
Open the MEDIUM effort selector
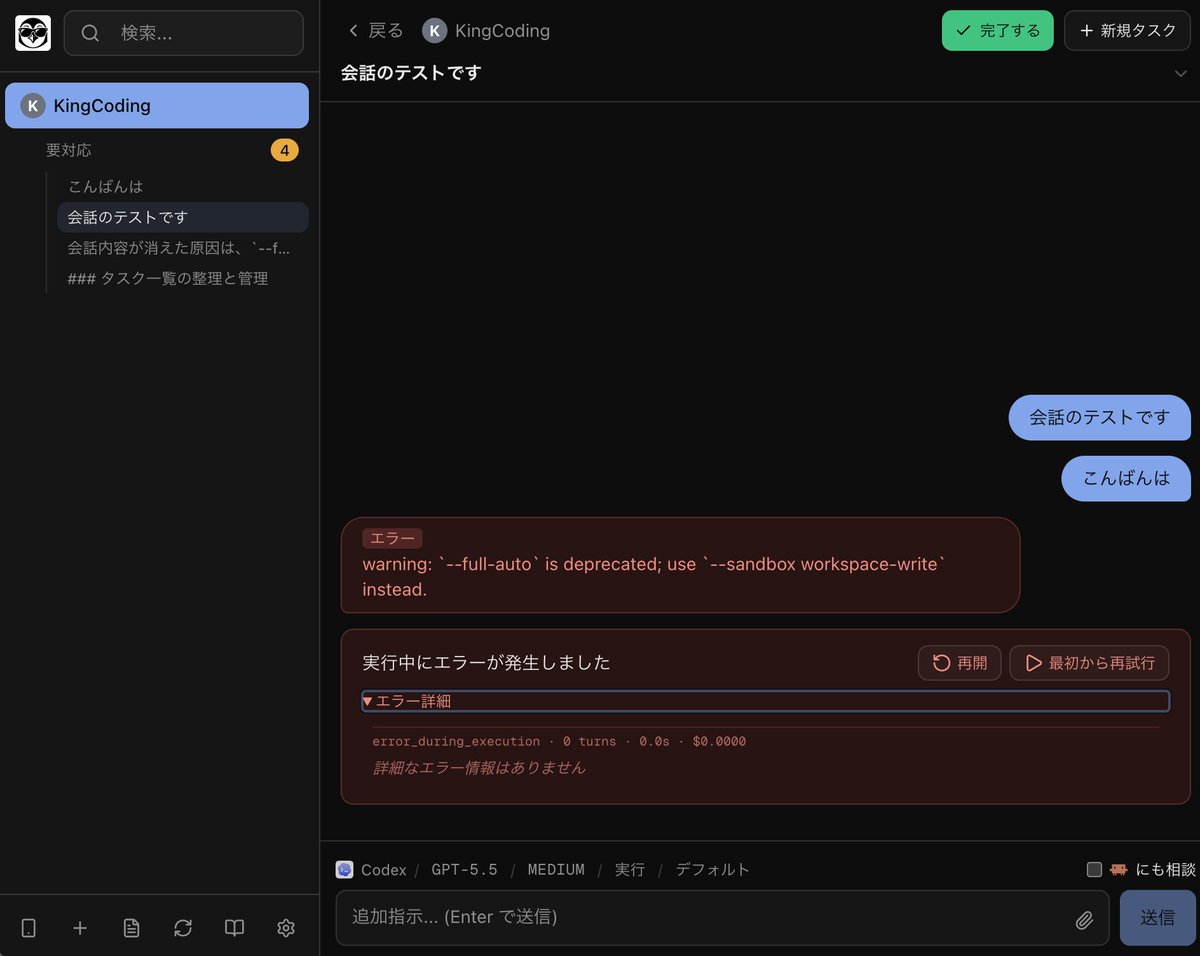click(x=556, y=870)
